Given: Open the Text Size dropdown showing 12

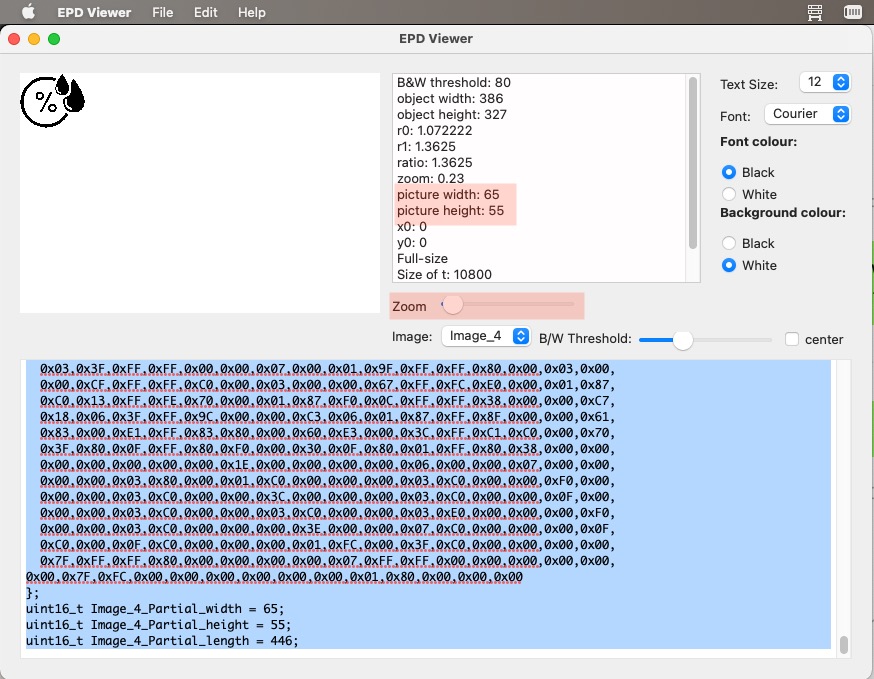Looking at the screenshot, I should coord(824,82).
